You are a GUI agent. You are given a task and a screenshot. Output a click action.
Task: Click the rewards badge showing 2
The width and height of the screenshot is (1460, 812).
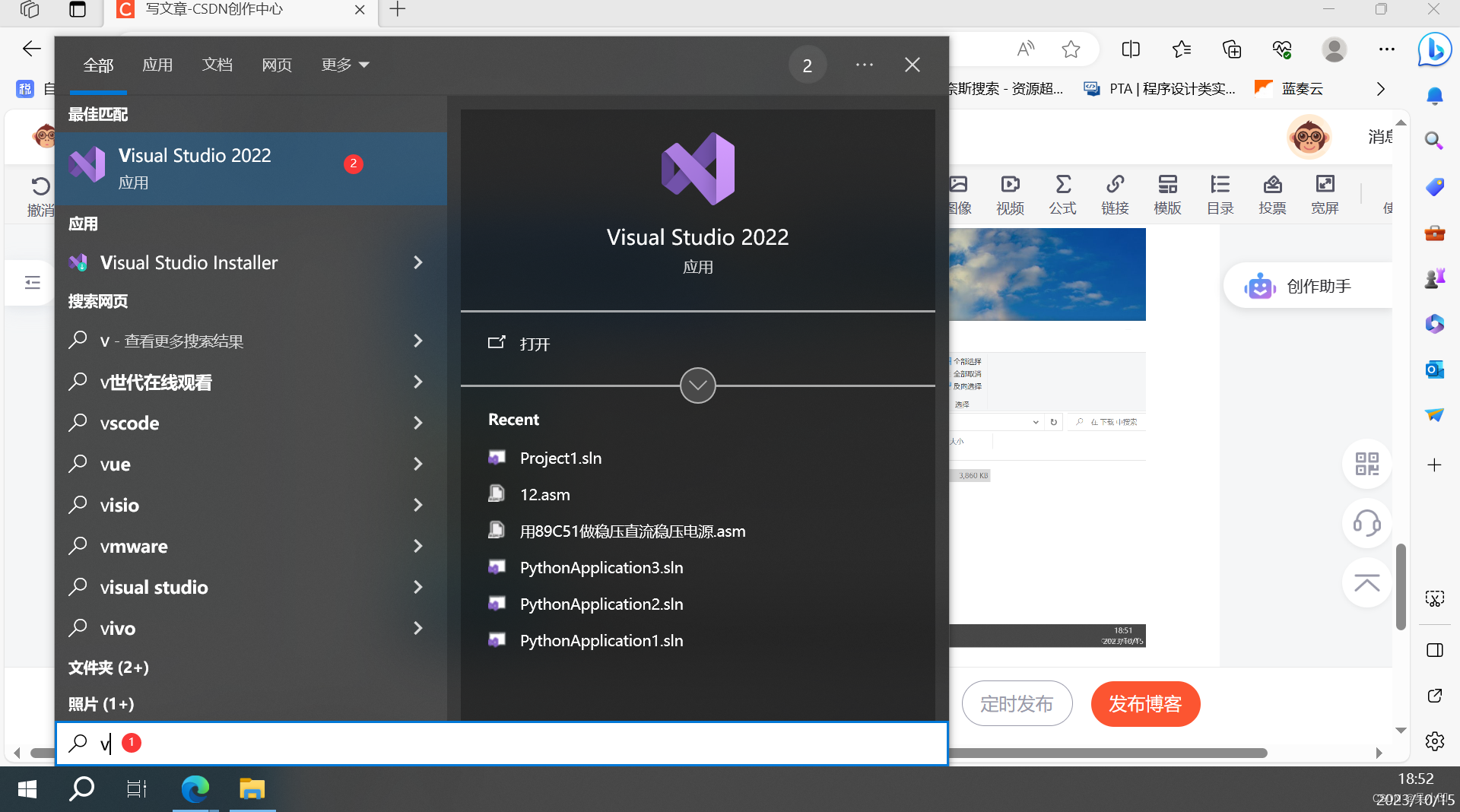(x=807, y=65)
